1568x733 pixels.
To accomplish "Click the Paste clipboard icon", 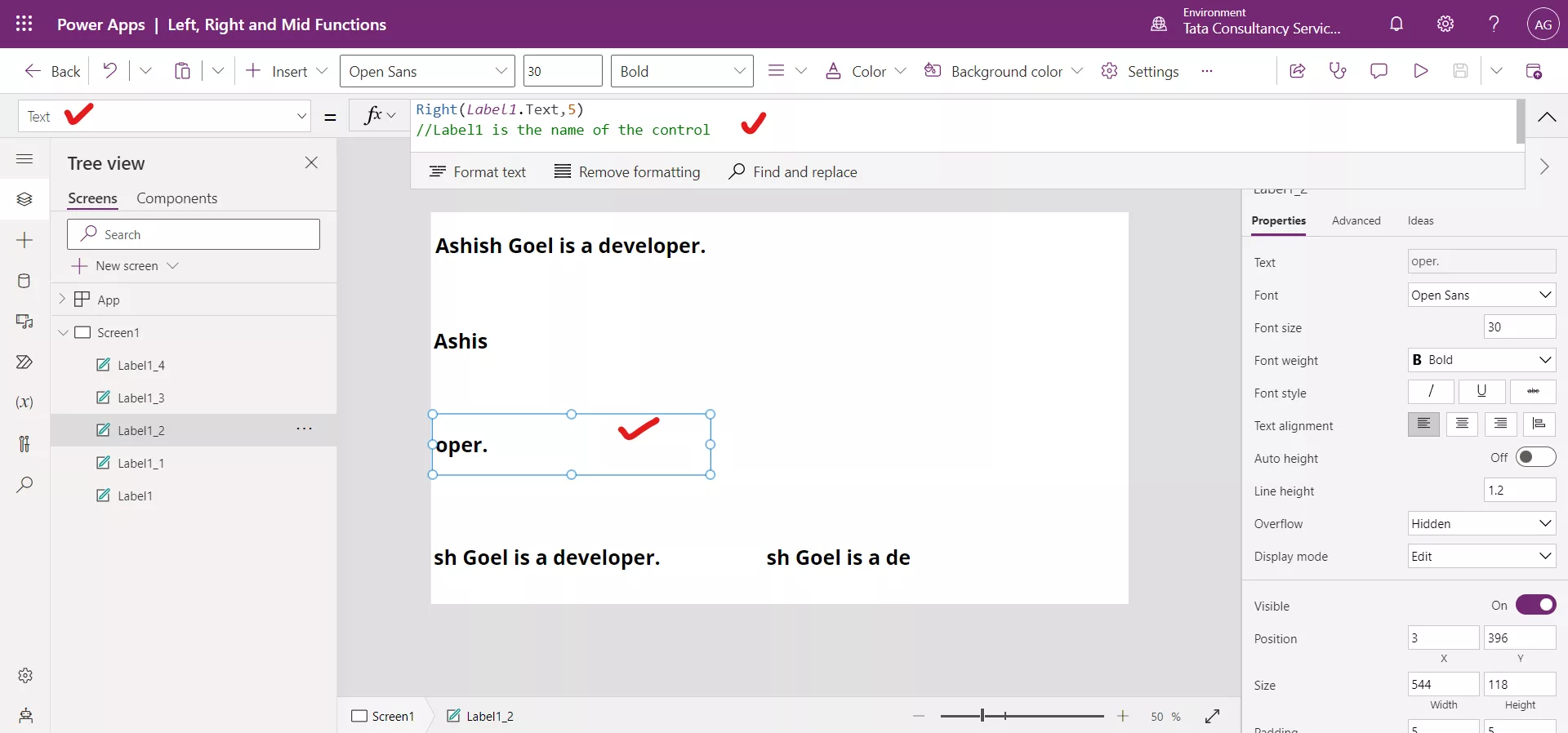I will (x=182, y=71).
